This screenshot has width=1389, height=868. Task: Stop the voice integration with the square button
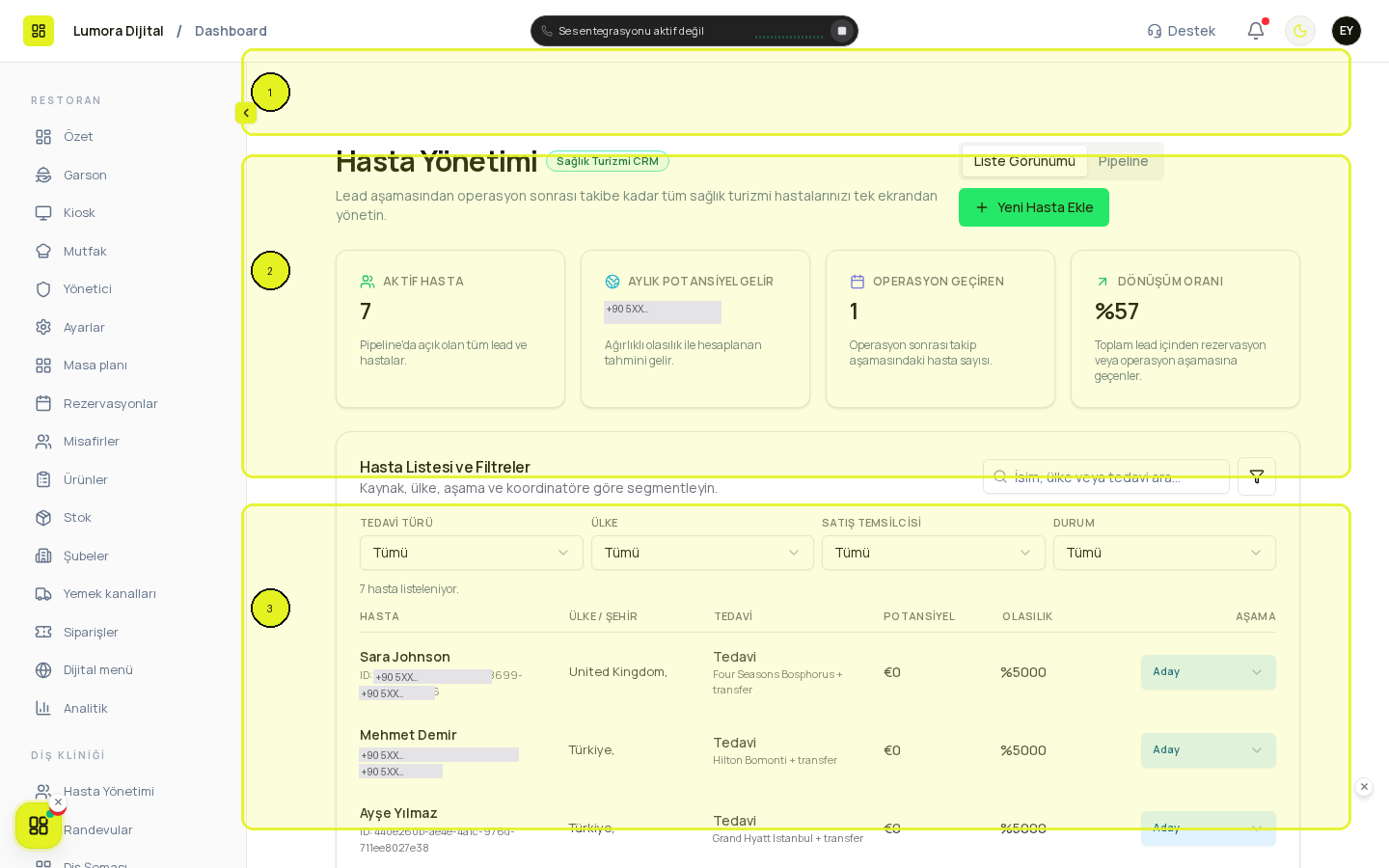842,31
